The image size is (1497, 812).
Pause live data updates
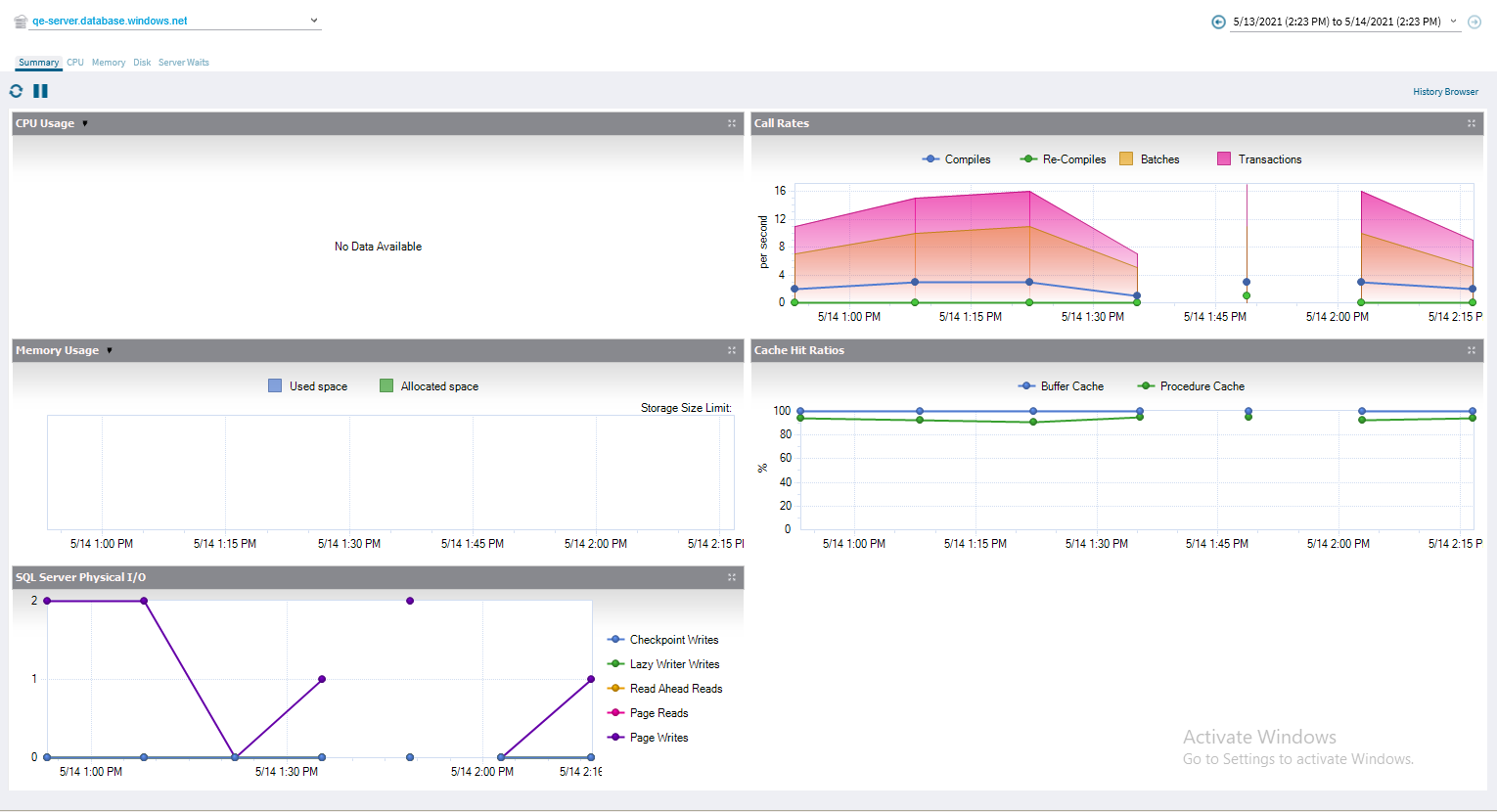[40, 91]
